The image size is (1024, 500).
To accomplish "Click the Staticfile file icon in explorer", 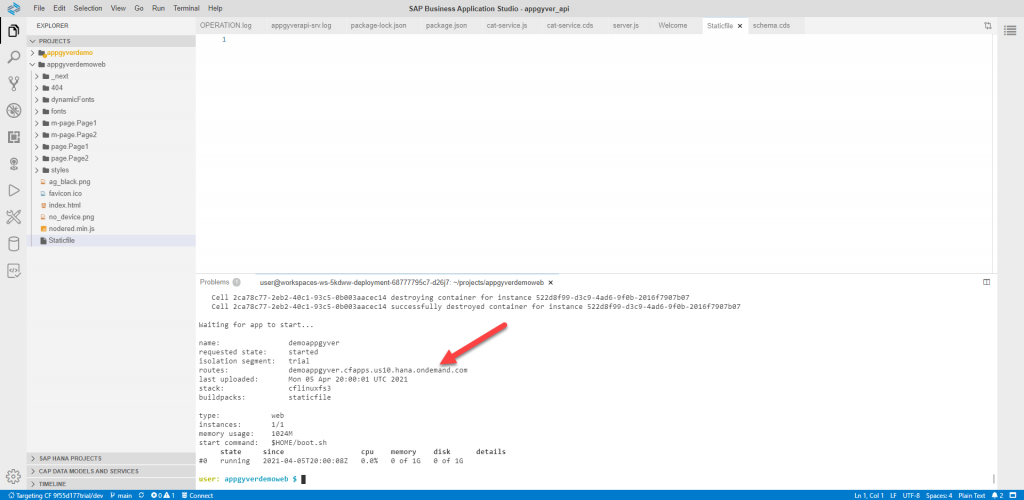I will [43, 240].
